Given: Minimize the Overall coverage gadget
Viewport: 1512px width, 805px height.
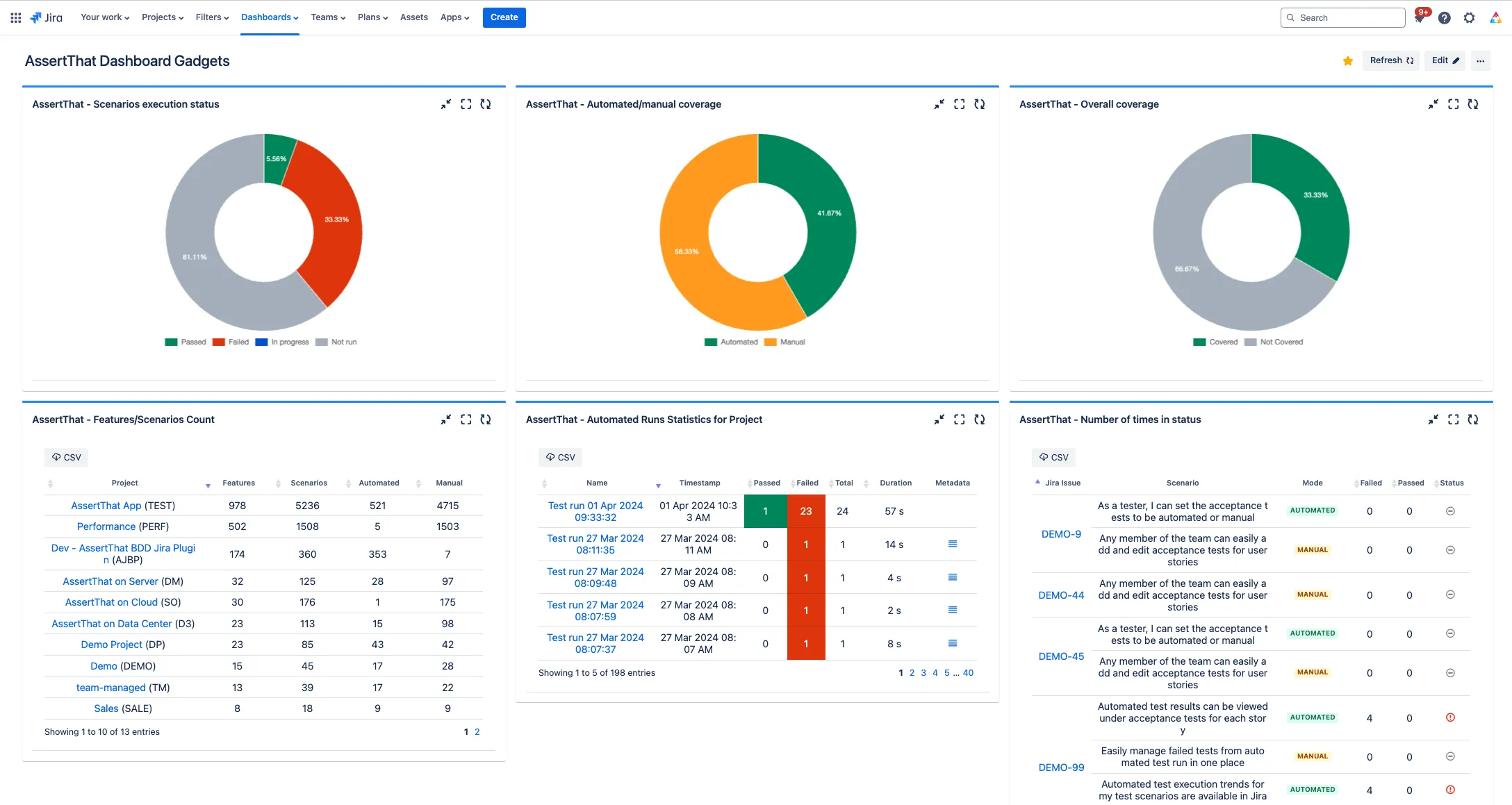Looking at the screenshot, I should (x=1433, y=104).
